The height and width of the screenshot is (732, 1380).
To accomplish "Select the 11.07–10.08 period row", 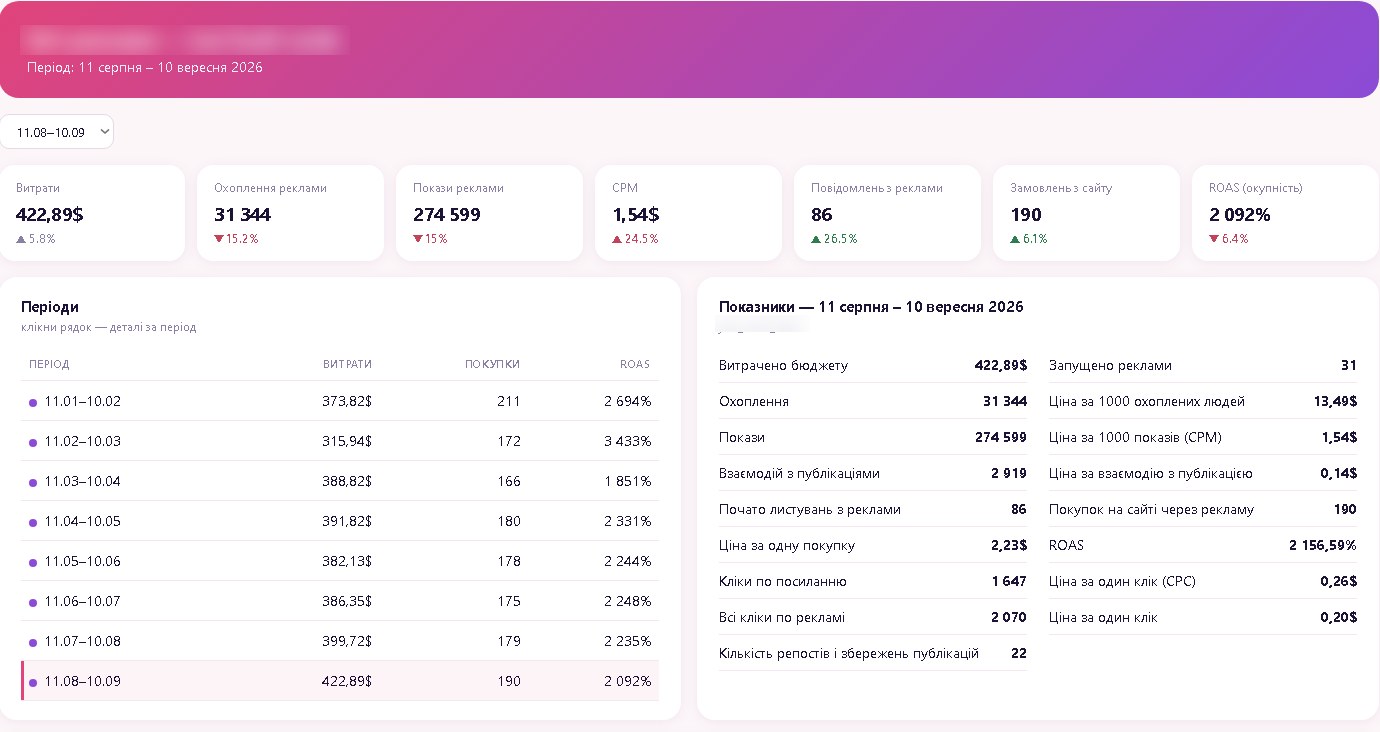I will click(x=340, y=641).
